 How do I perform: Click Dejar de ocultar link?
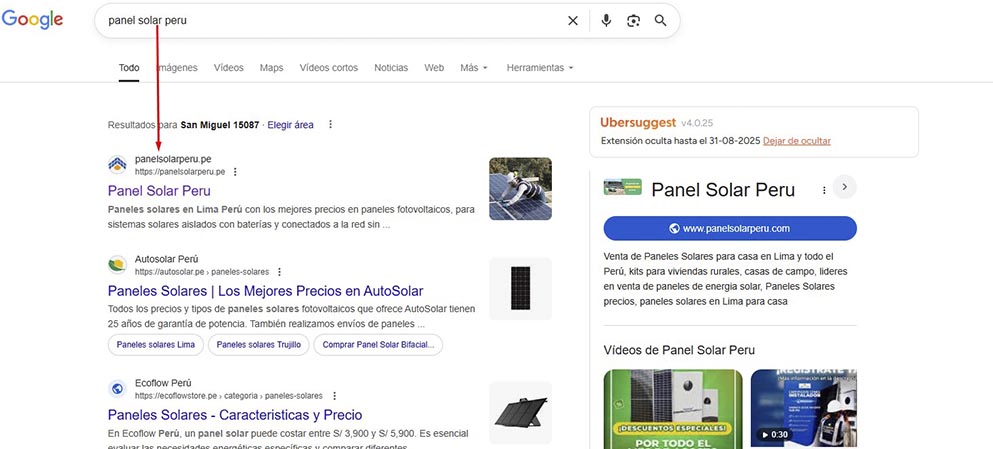point(797,141)
